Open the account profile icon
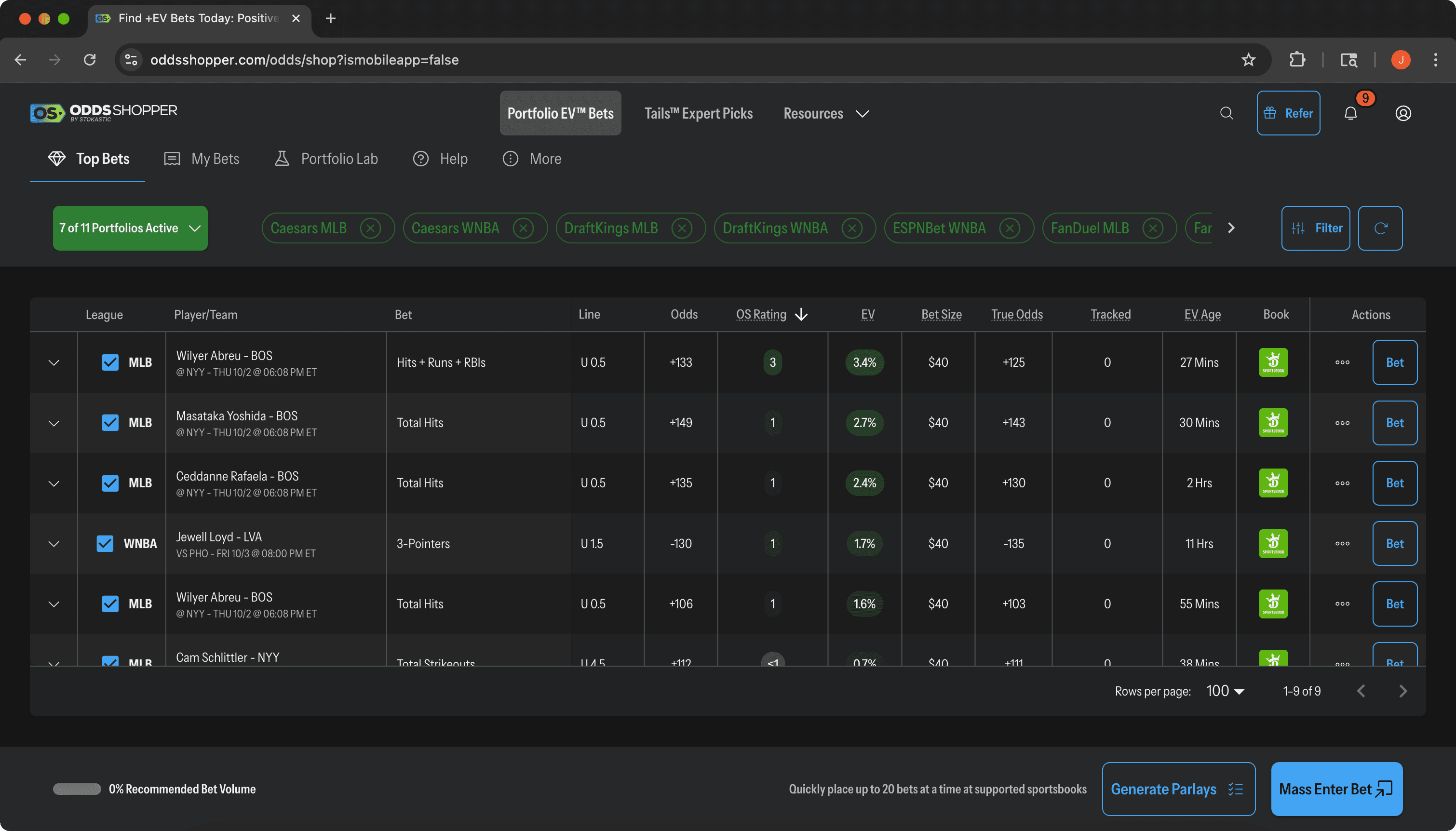This screenshot has height=831, width=1456. [1402, 113]
